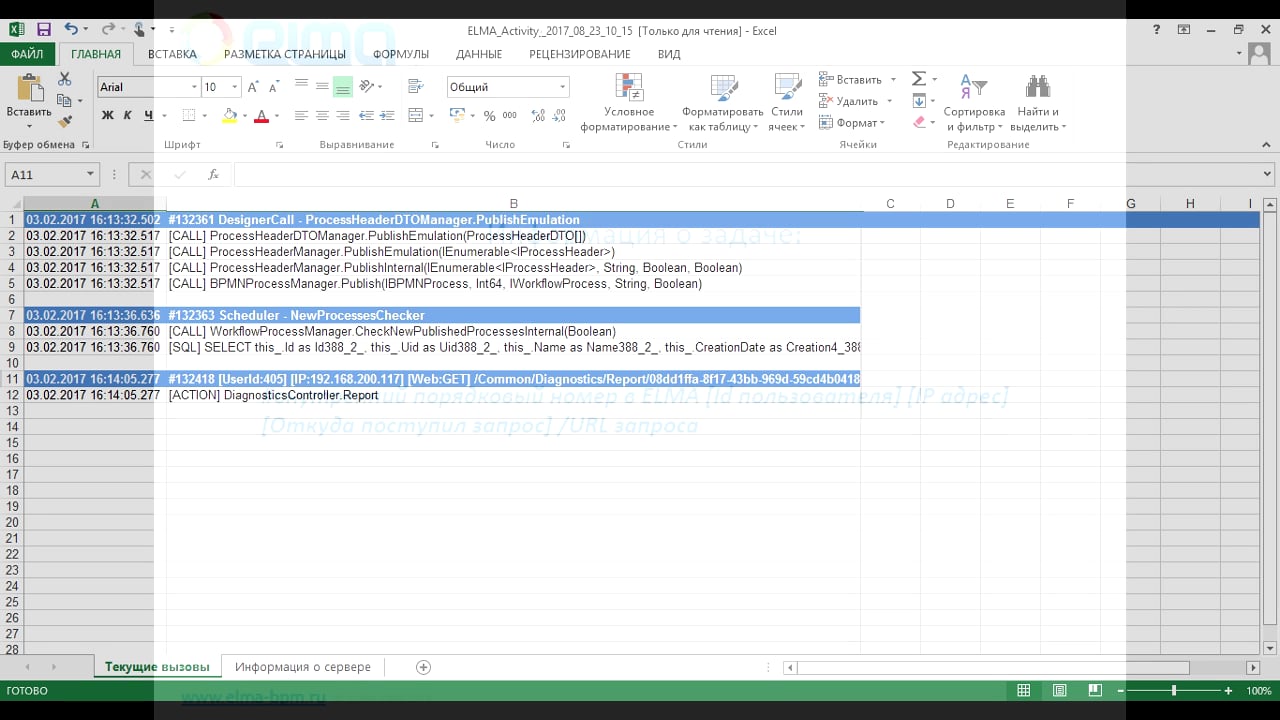Switch to ВСТАВКА ribbon tab
Image resolution: width=1280 pixels, height=720 pixels.
click(172, 54)
